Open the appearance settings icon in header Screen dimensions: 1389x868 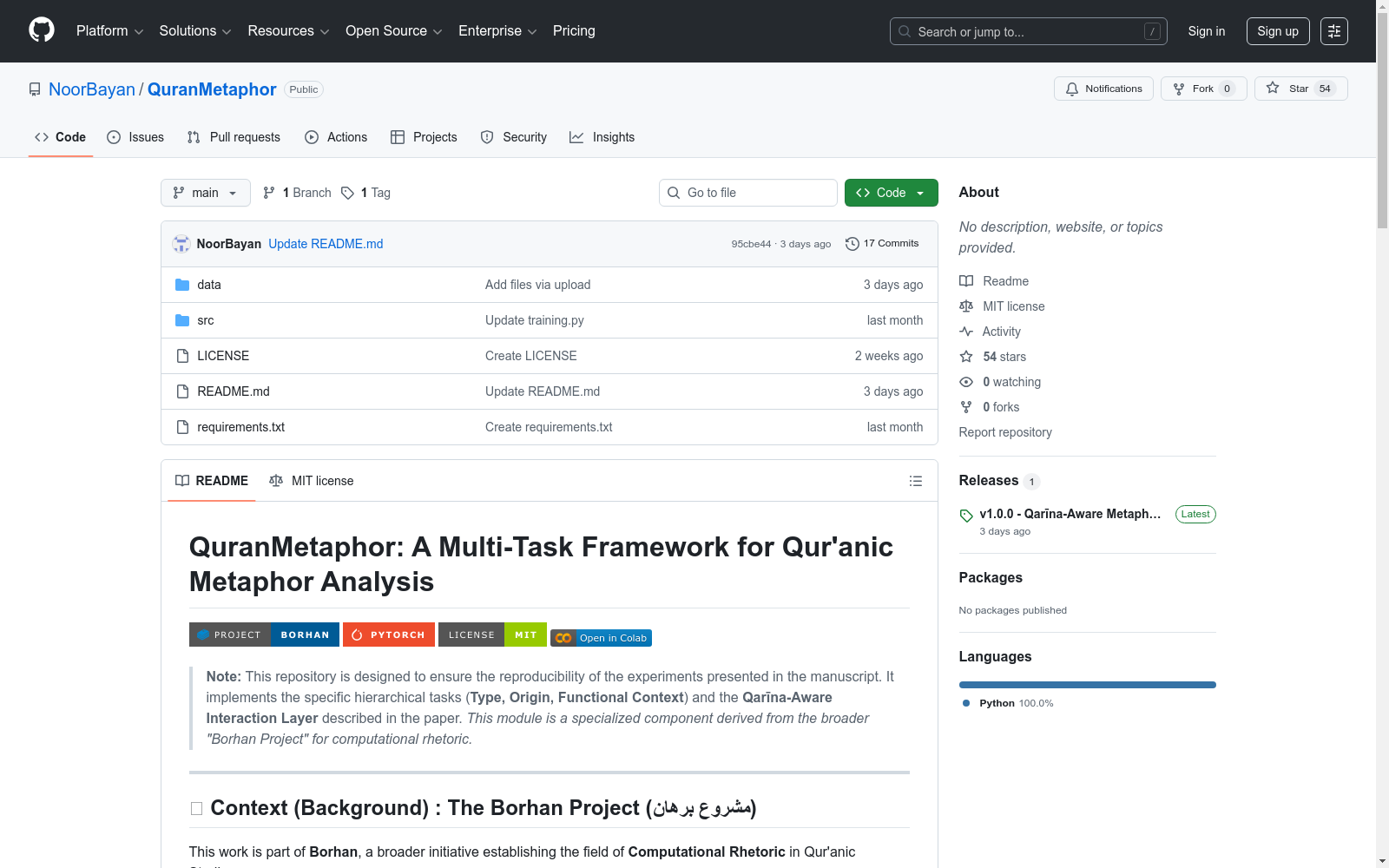click(x=1334, y=31)
